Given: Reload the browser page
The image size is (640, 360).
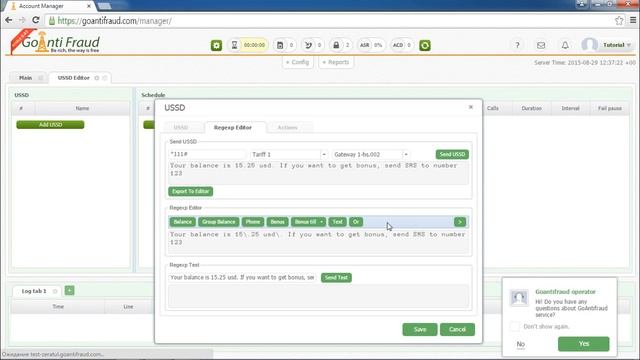Looking at the screenshot, I should (x=36, y=20).
